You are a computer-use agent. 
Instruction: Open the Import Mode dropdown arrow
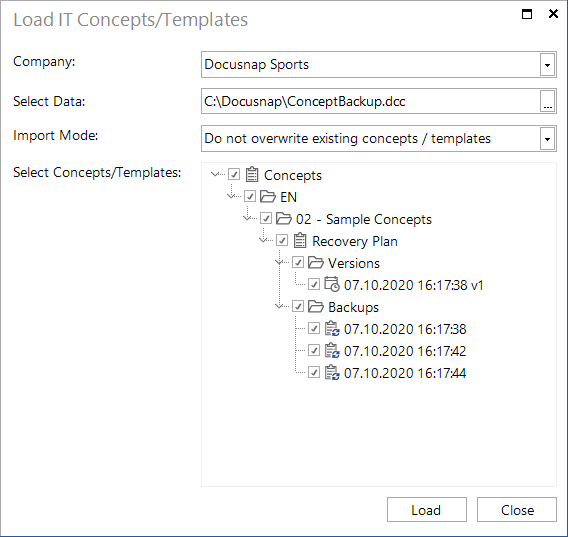[547, 139]
